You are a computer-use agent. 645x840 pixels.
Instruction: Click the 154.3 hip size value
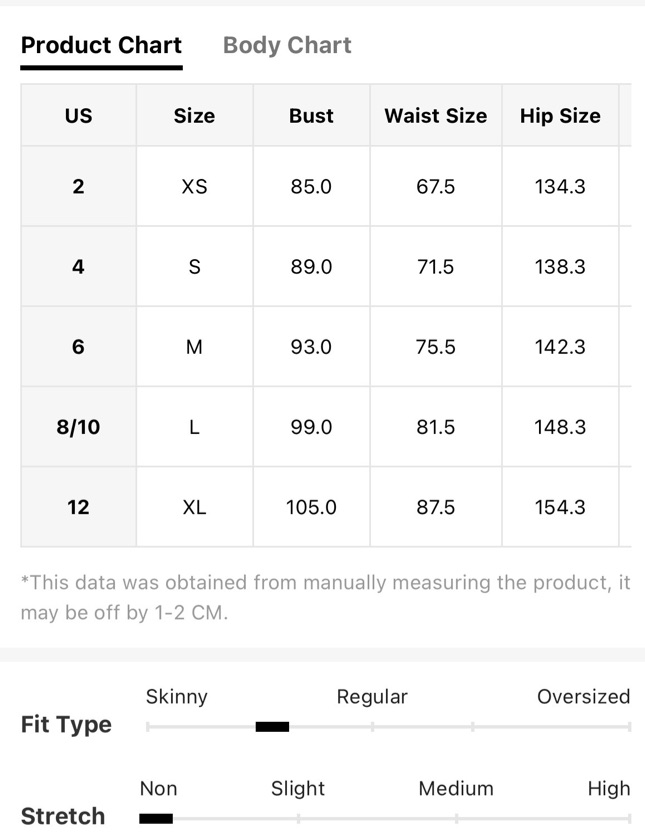pyautogui.click(x=560, y=507)
